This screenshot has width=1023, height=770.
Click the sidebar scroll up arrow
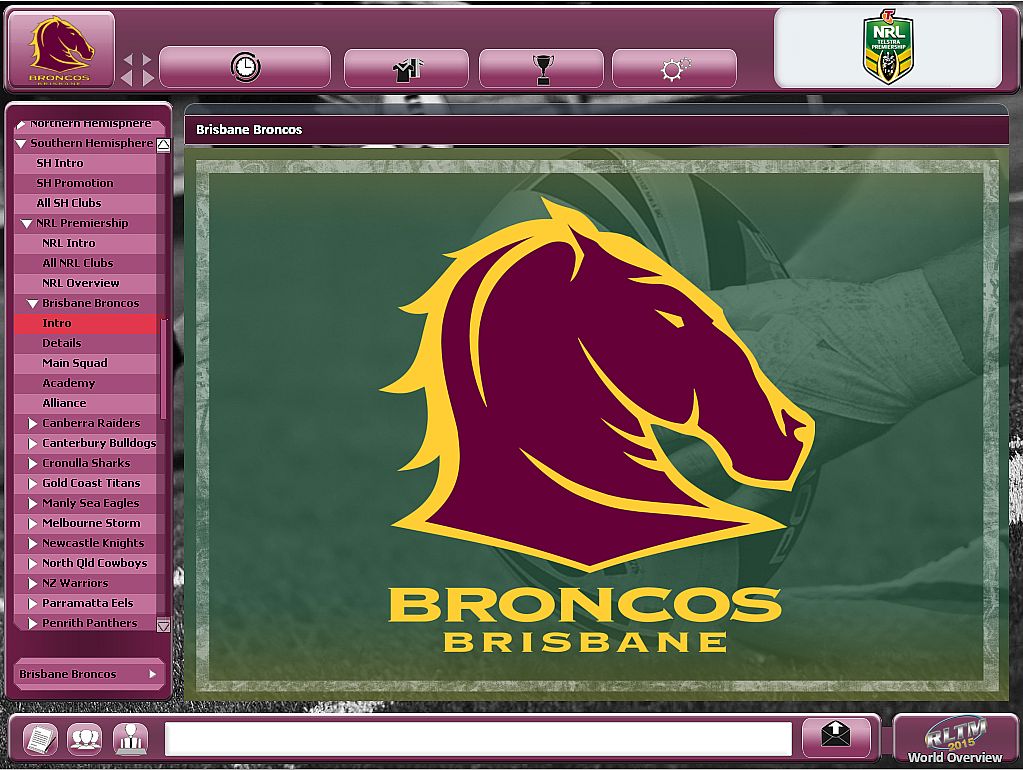163,145
